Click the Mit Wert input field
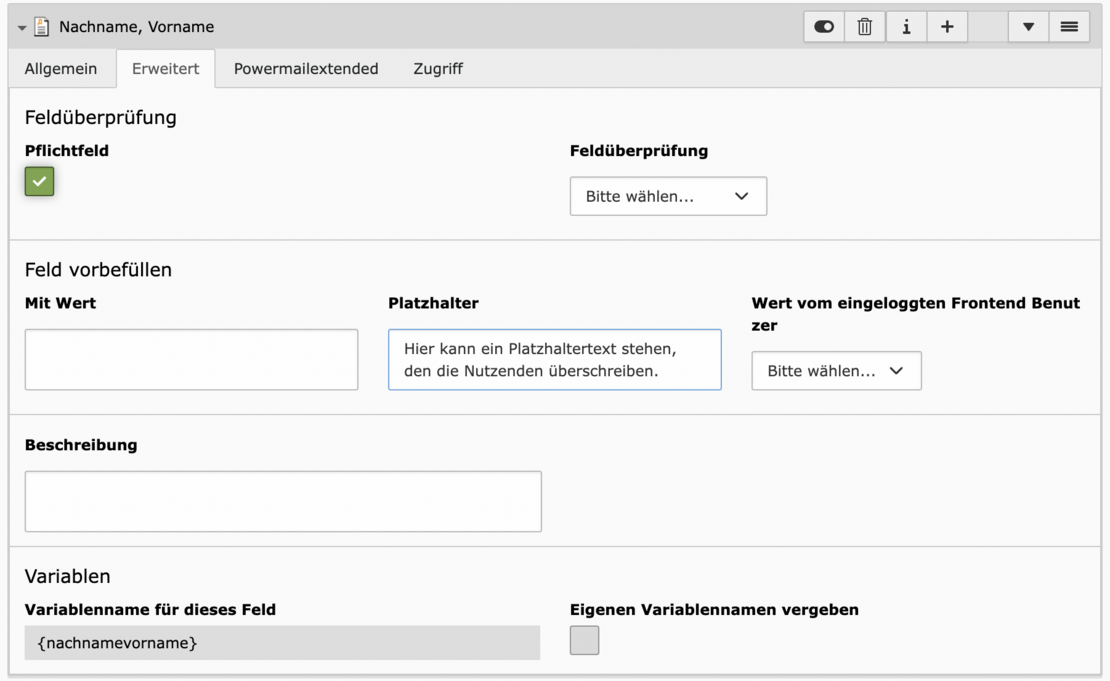Image resolution: width=1110 pixels, height=681 pixels. pos(191,360)
